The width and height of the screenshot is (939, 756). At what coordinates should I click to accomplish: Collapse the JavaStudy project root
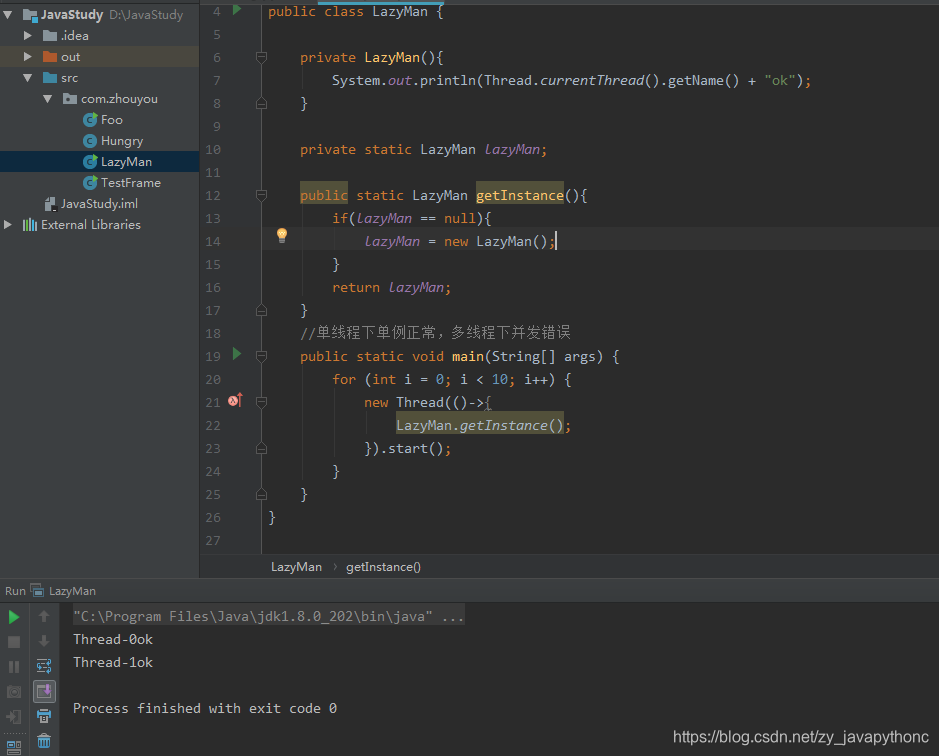click(8, 15)
